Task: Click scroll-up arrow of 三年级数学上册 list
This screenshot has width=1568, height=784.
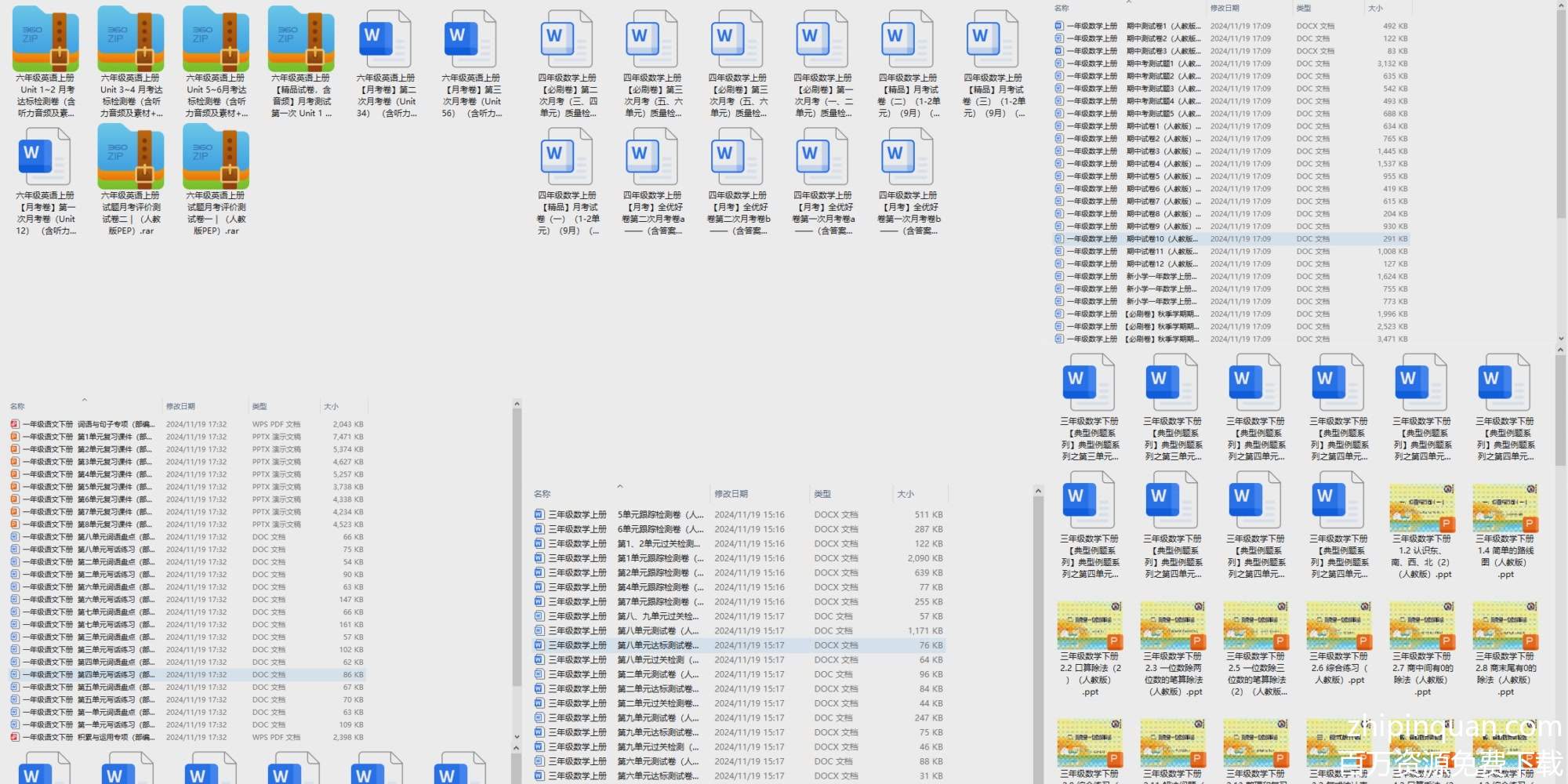Action: click(1038, 492)
